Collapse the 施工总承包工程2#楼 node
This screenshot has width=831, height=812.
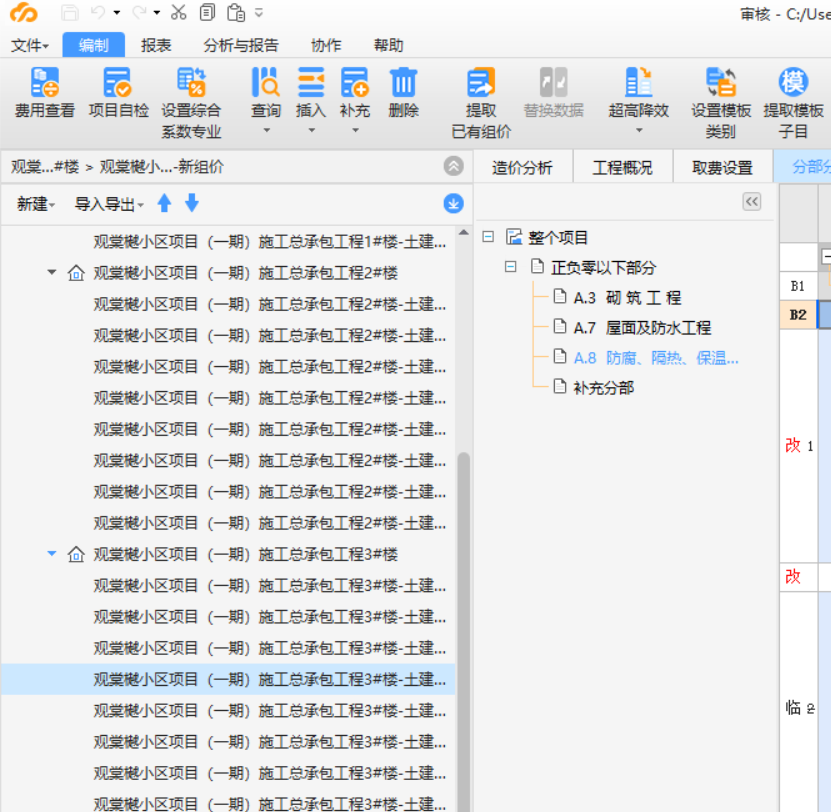(51, 272)
